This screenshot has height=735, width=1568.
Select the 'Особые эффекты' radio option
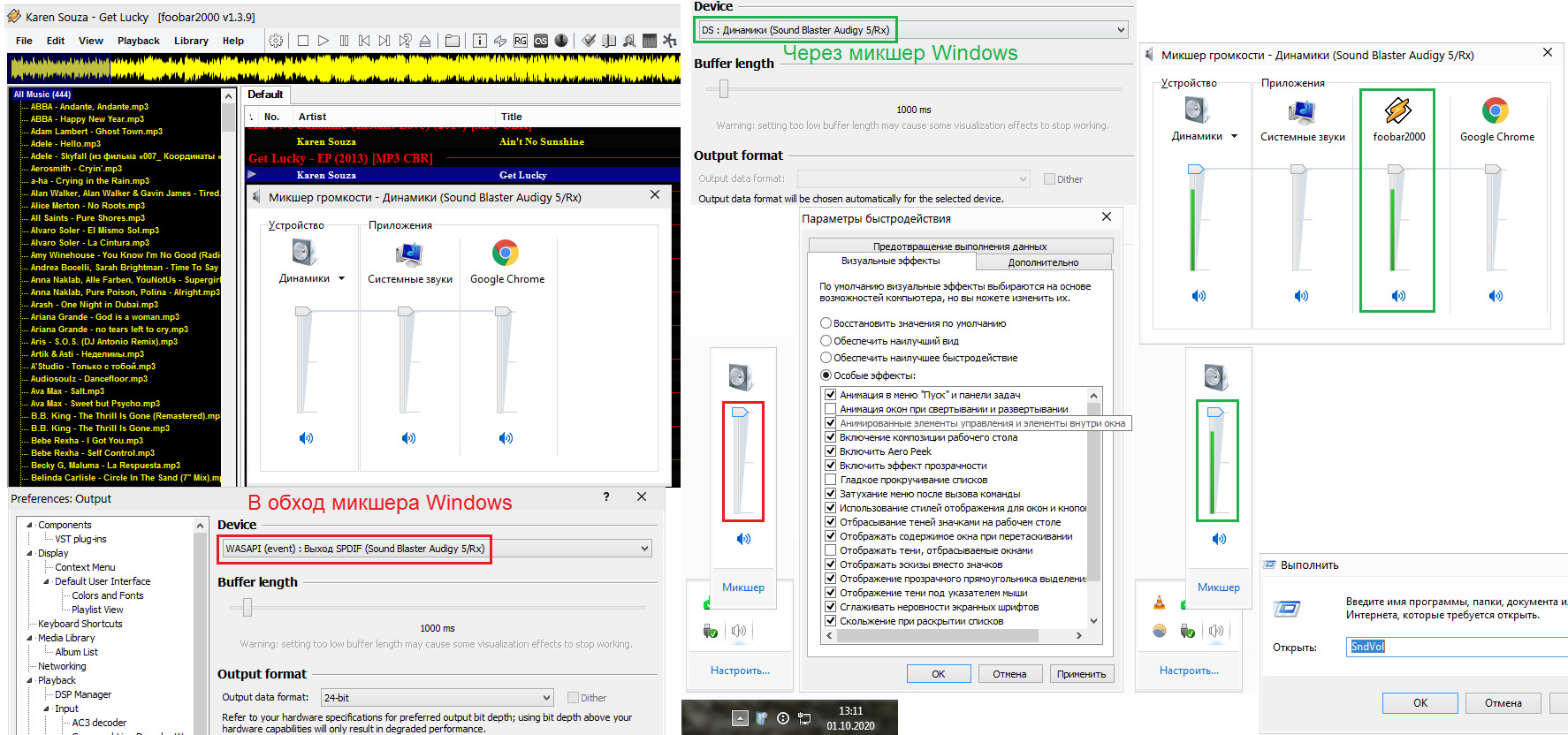(x=826, y=375)
